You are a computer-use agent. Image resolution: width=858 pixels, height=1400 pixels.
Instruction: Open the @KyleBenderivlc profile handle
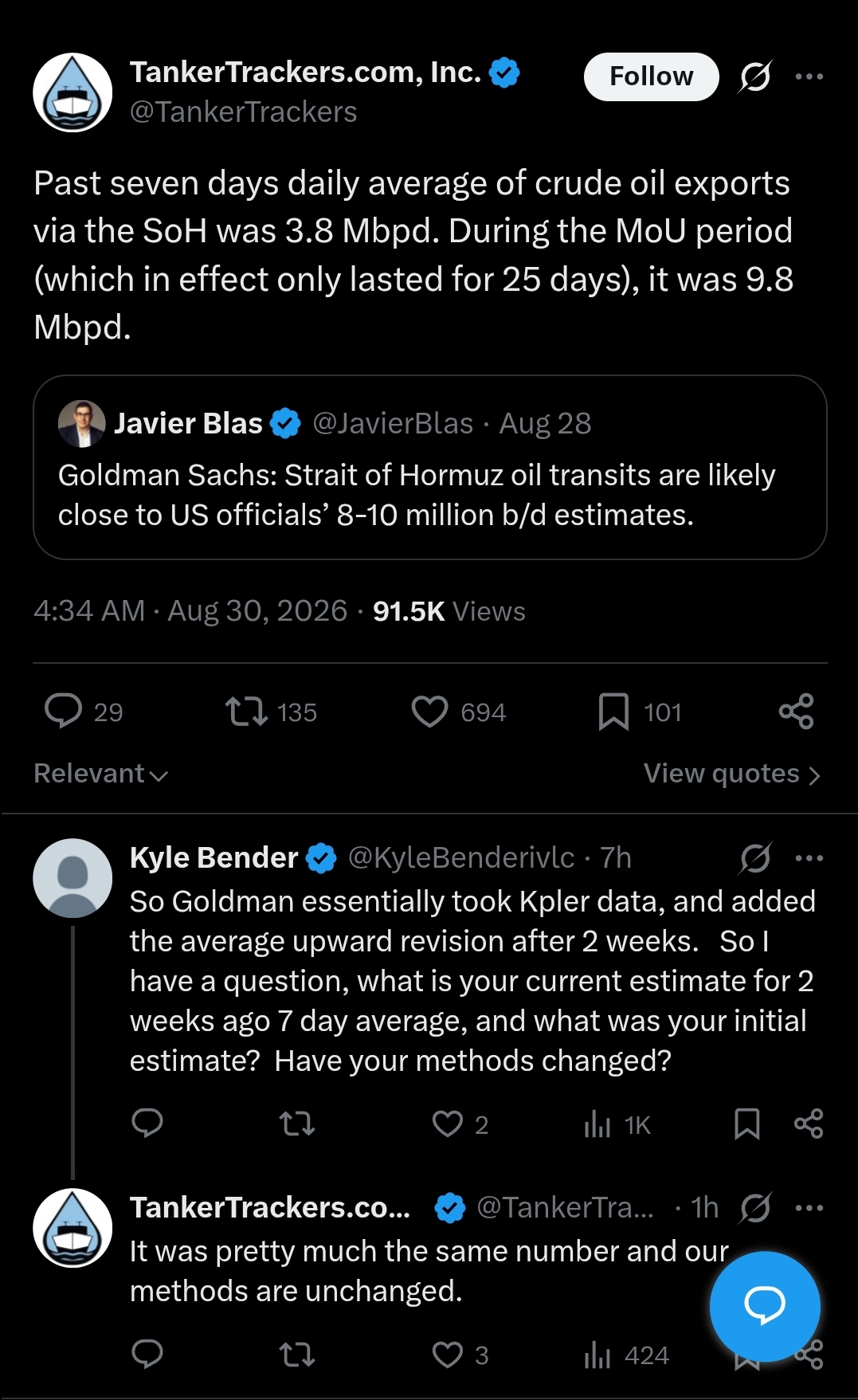click(461, 857)
